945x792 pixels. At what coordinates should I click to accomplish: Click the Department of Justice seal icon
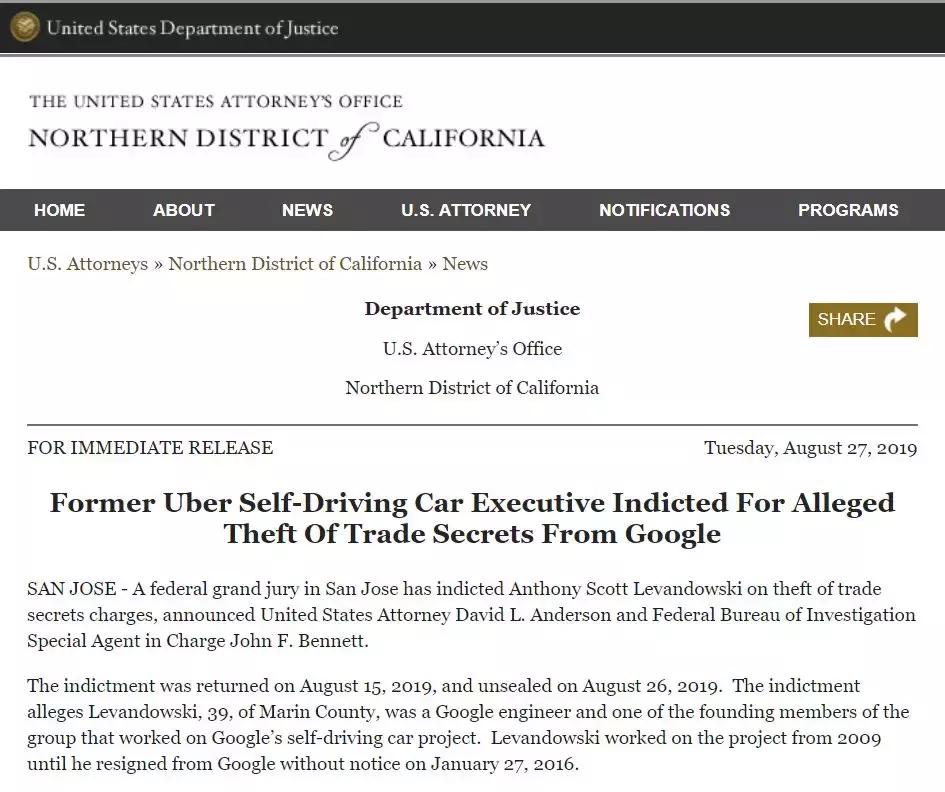[x=25, y=28]
